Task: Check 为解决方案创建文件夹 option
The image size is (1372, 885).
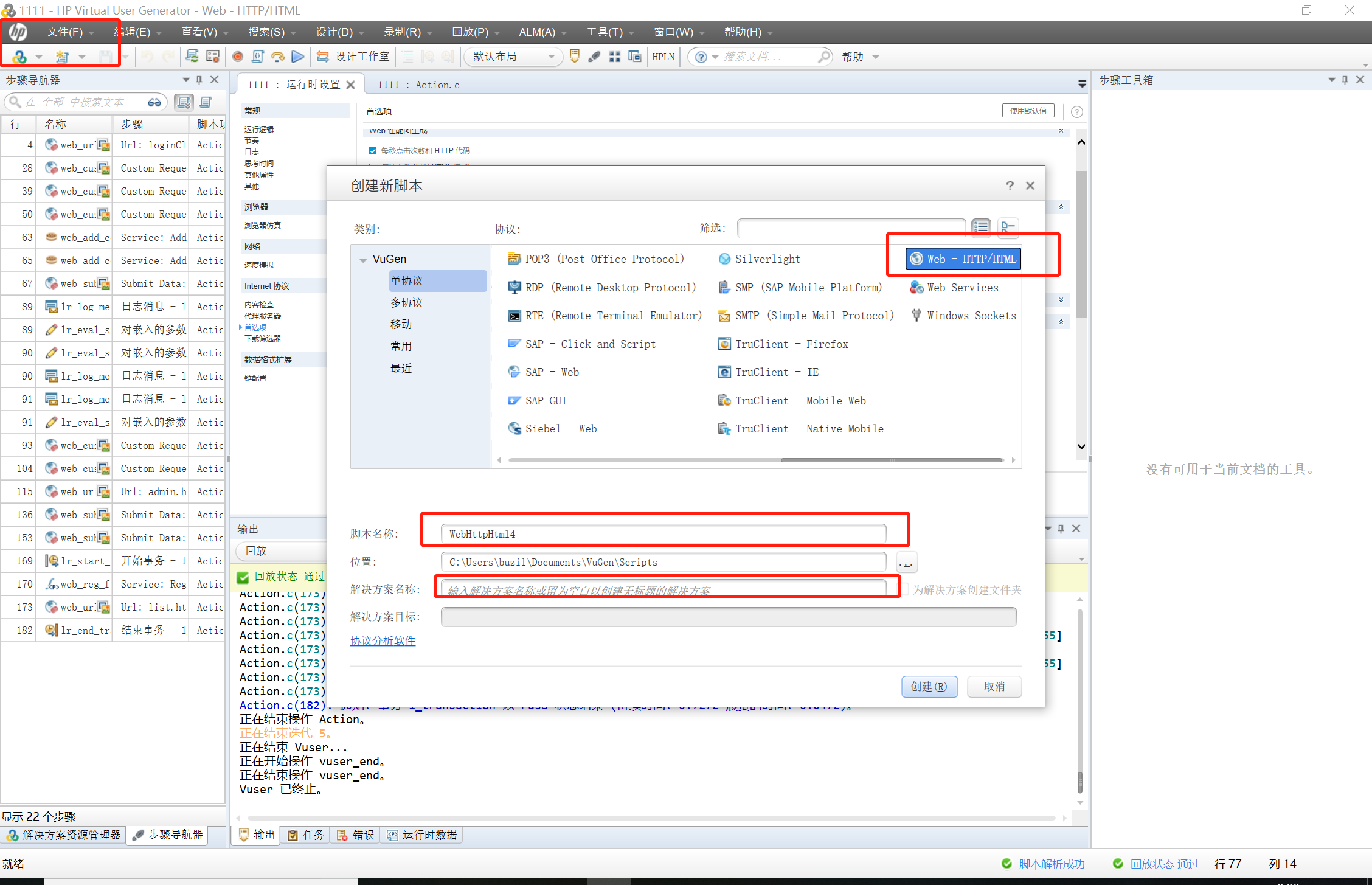Action: (906, 589)
